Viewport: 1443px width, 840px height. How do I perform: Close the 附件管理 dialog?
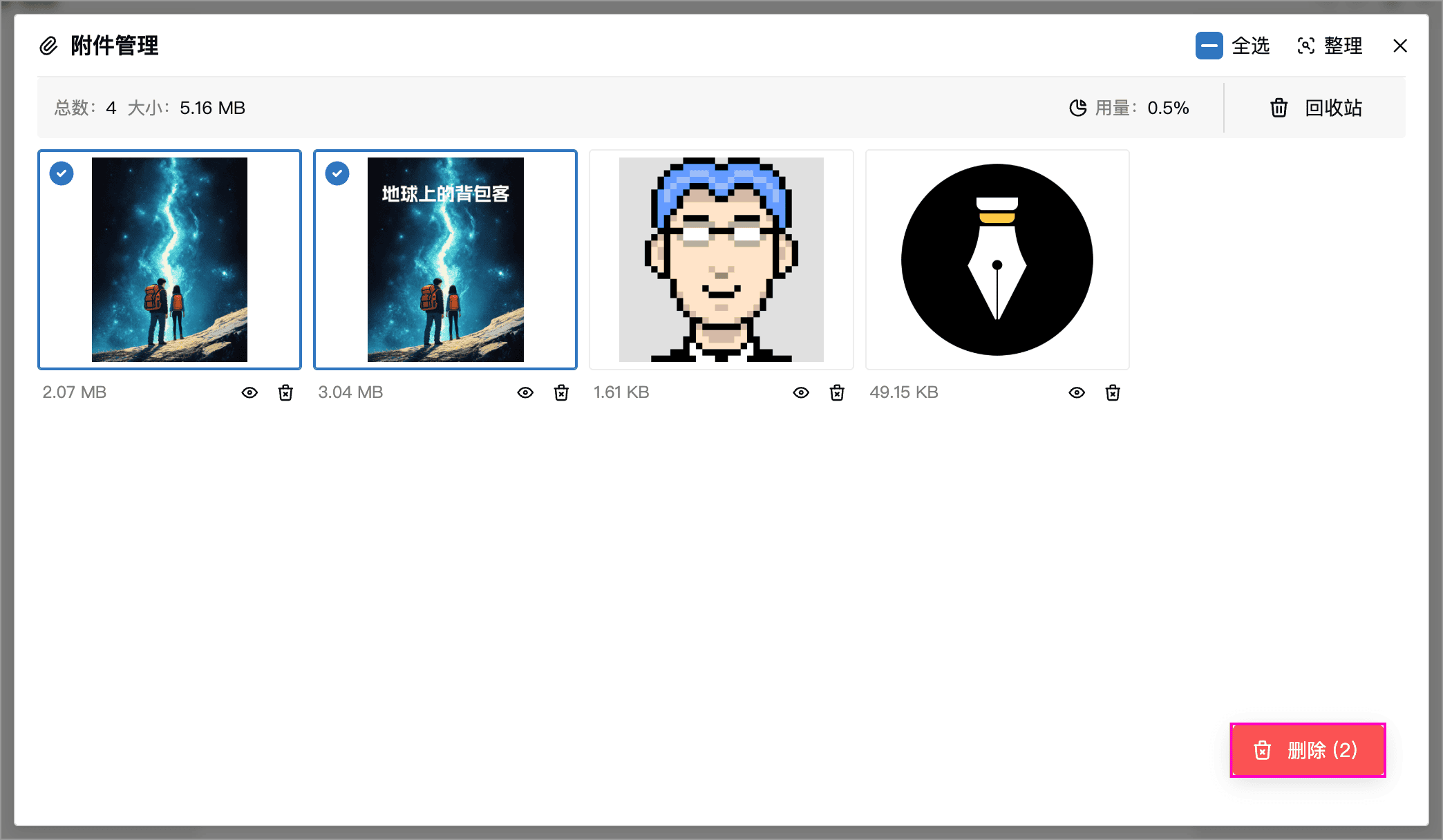(1400, 46)
